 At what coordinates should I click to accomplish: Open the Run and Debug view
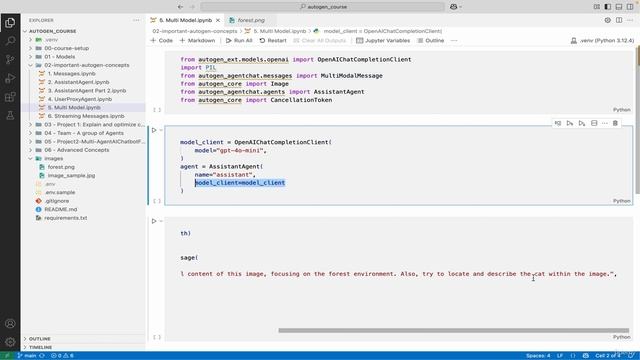[10, 78]
